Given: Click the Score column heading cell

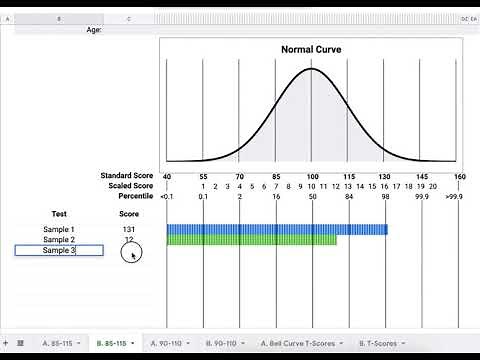Looking at the screenshot, I should (129, 214).
